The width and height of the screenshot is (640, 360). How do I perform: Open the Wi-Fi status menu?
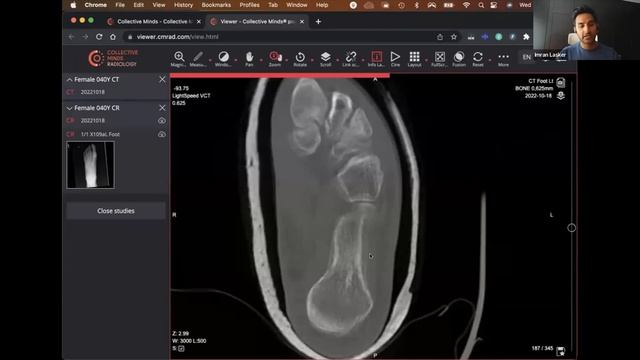tap(466, 5)
